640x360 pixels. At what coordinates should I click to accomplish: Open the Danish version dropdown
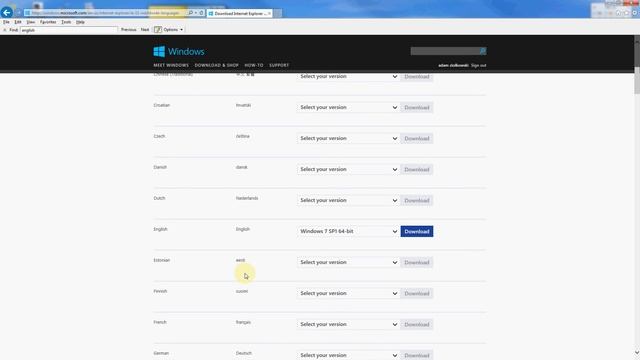point(348,169)
